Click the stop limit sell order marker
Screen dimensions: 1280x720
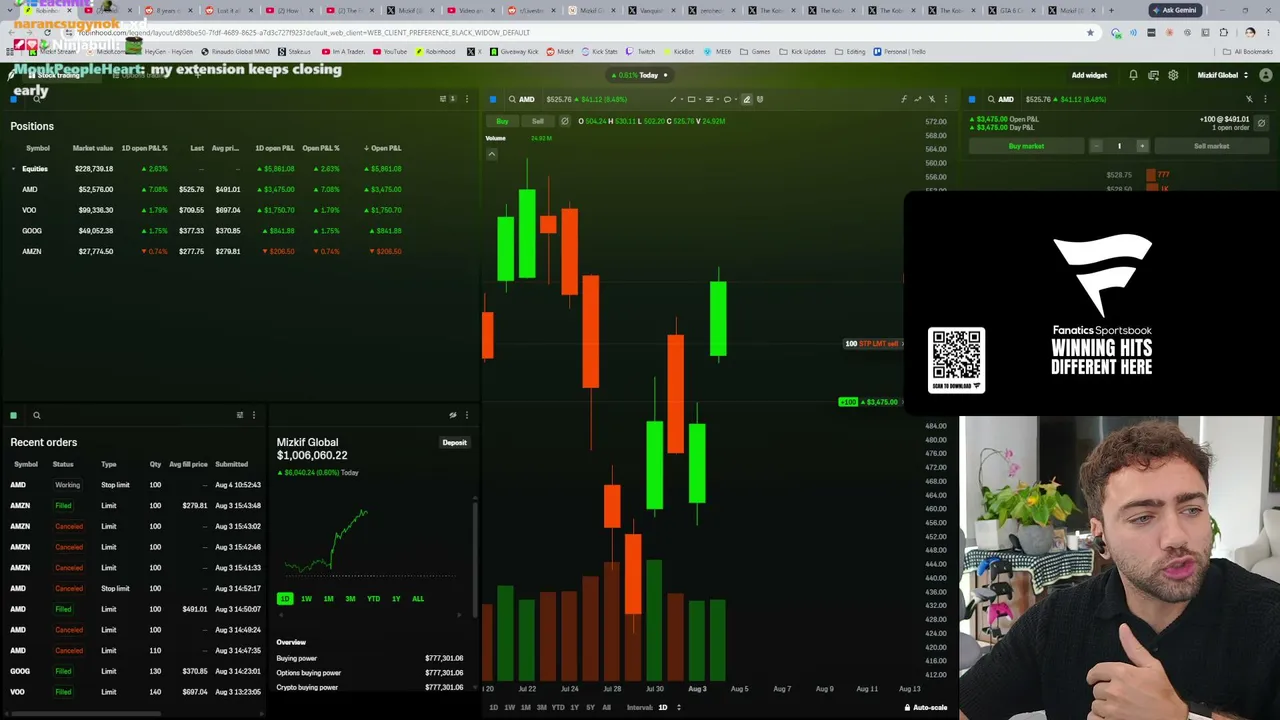pos(872,344)
